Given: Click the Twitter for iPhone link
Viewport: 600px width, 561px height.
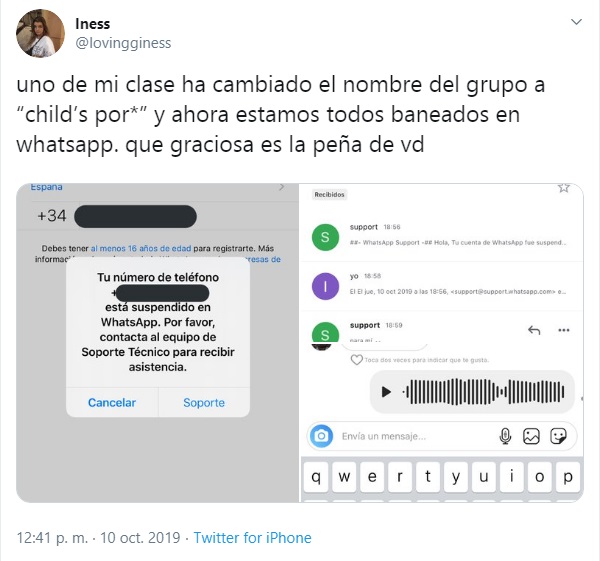Looking at the screenshot, I should (252, 538).
